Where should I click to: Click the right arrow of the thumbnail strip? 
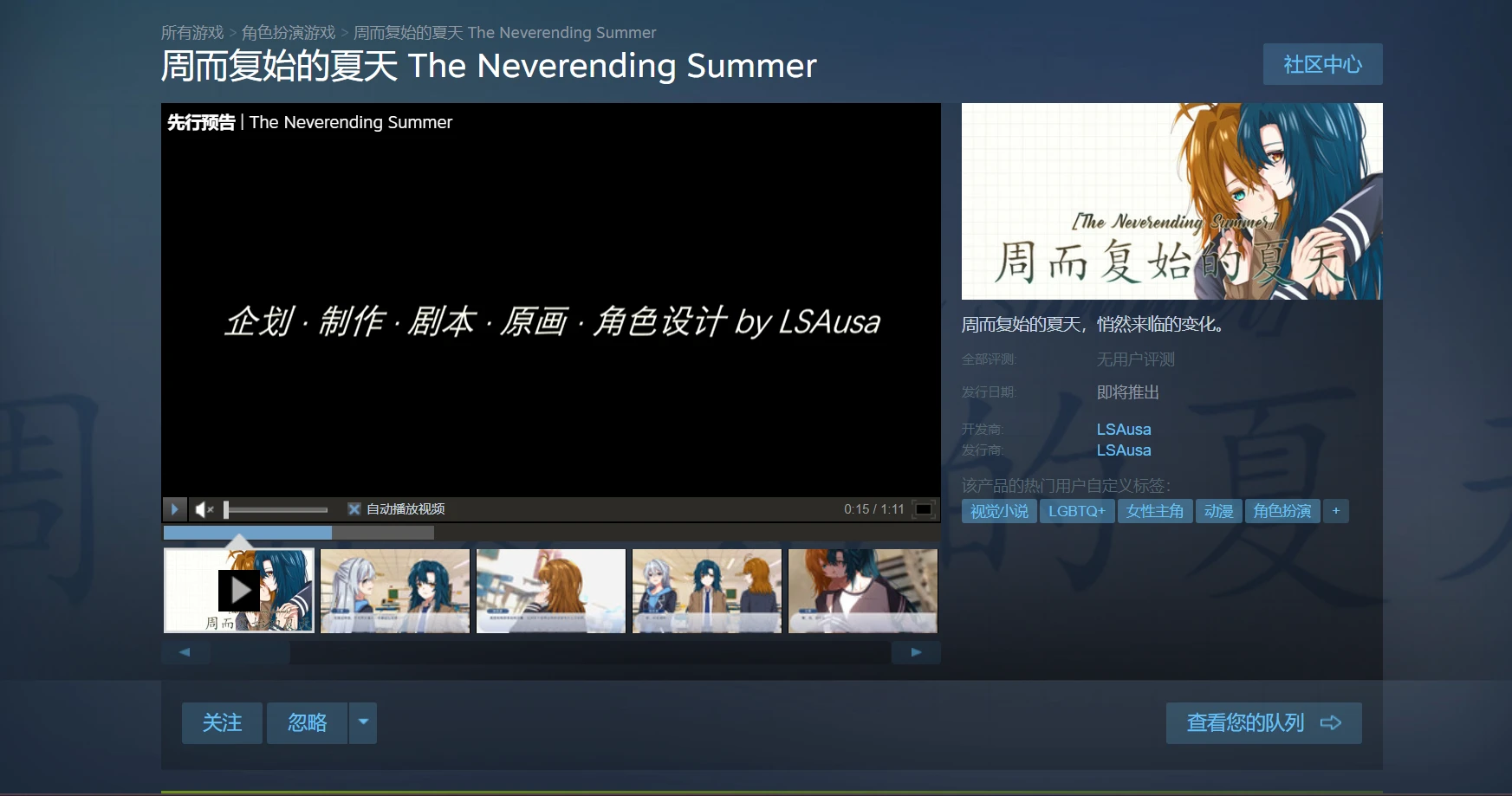point(916,652)
